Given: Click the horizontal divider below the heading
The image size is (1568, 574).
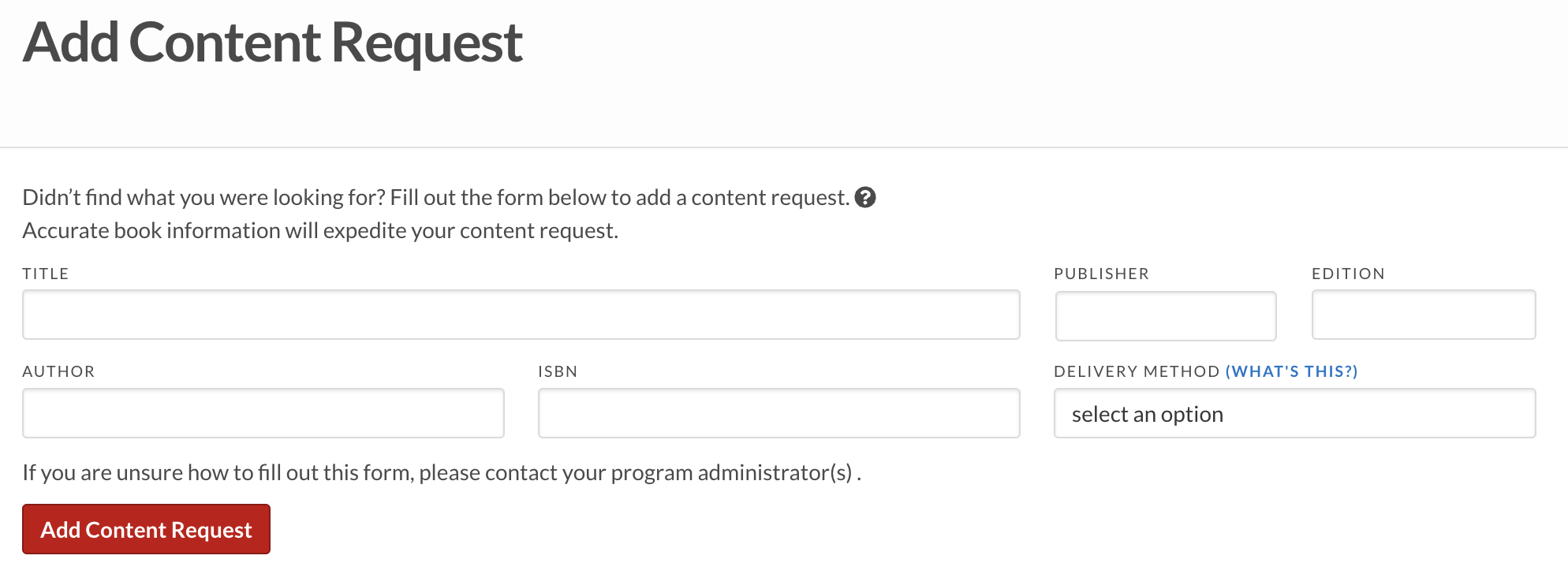Looking at the screenshot, I should (x=784, y=147).
